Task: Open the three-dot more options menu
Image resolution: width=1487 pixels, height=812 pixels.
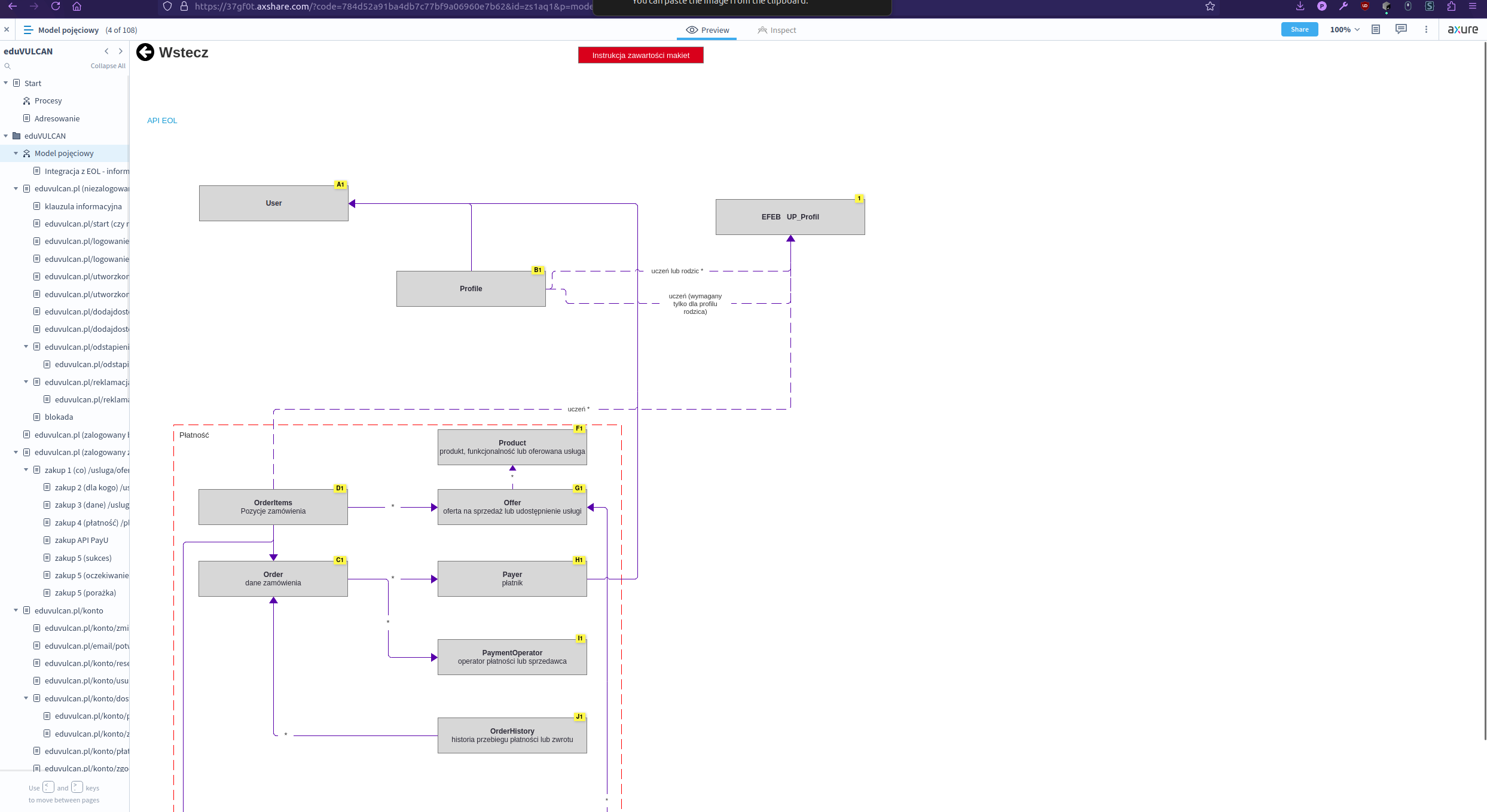Action: [x=1426, y=29]
